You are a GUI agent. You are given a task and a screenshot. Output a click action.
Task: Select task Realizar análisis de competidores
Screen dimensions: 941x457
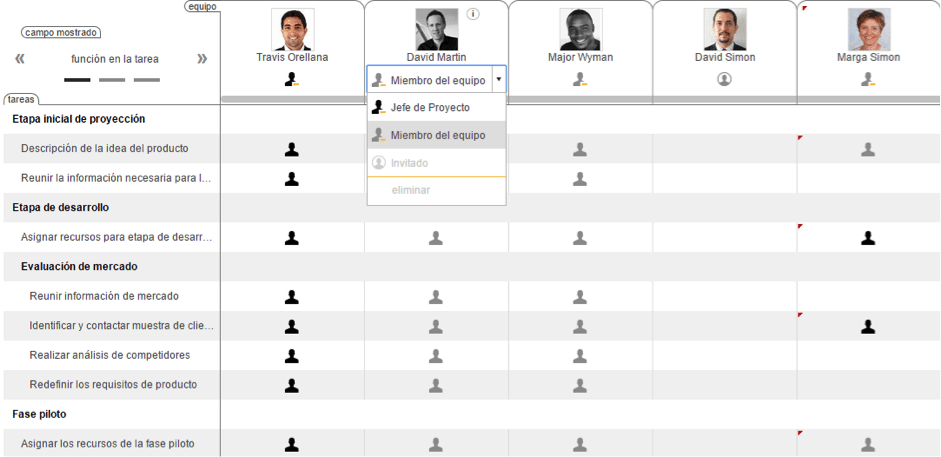(112, 355)
